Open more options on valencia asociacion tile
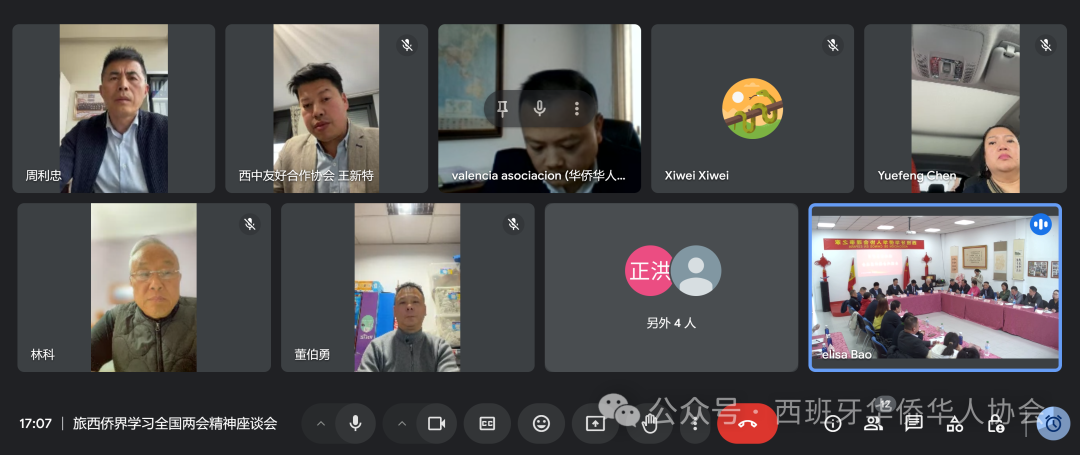 [577, 109]
